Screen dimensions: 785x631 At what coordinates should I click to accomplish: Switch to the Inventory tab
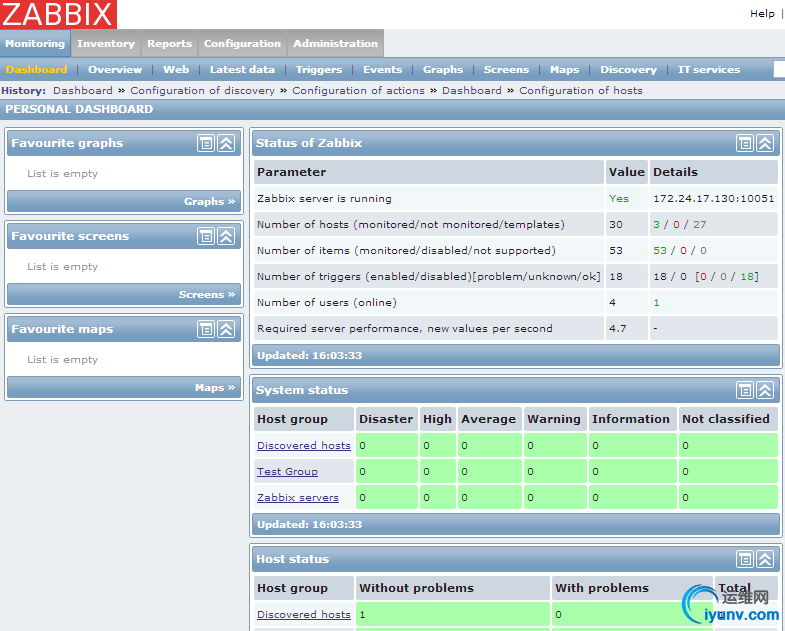point(106,44)
